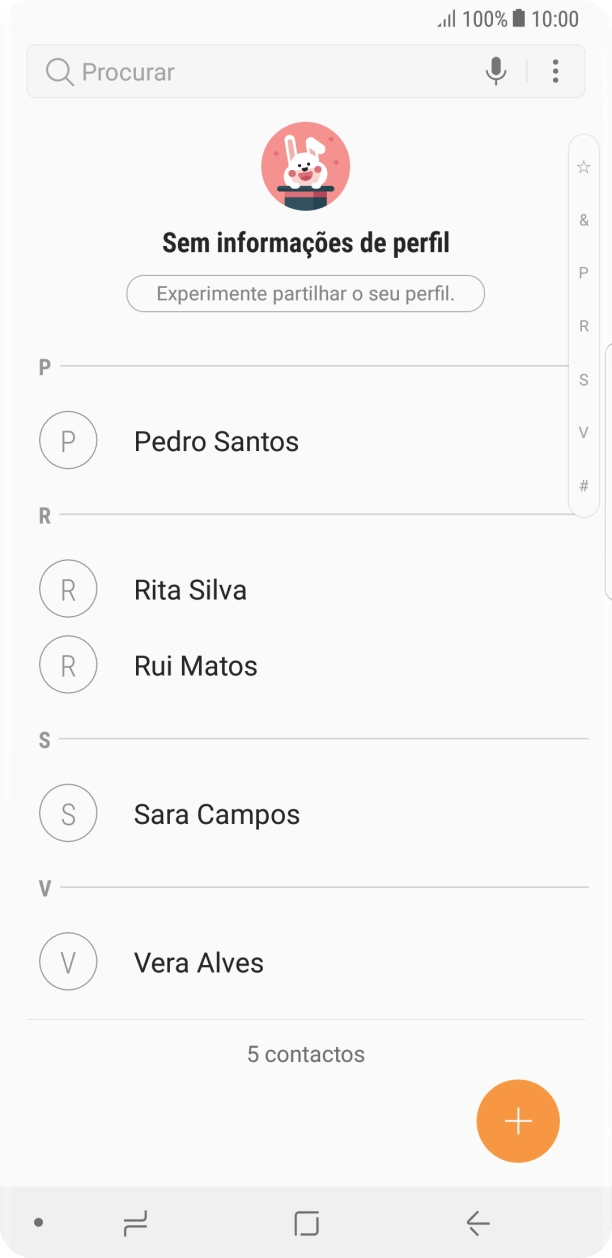Open the contact Rita Silva
612x1258 pixels.
click(190, 589)
